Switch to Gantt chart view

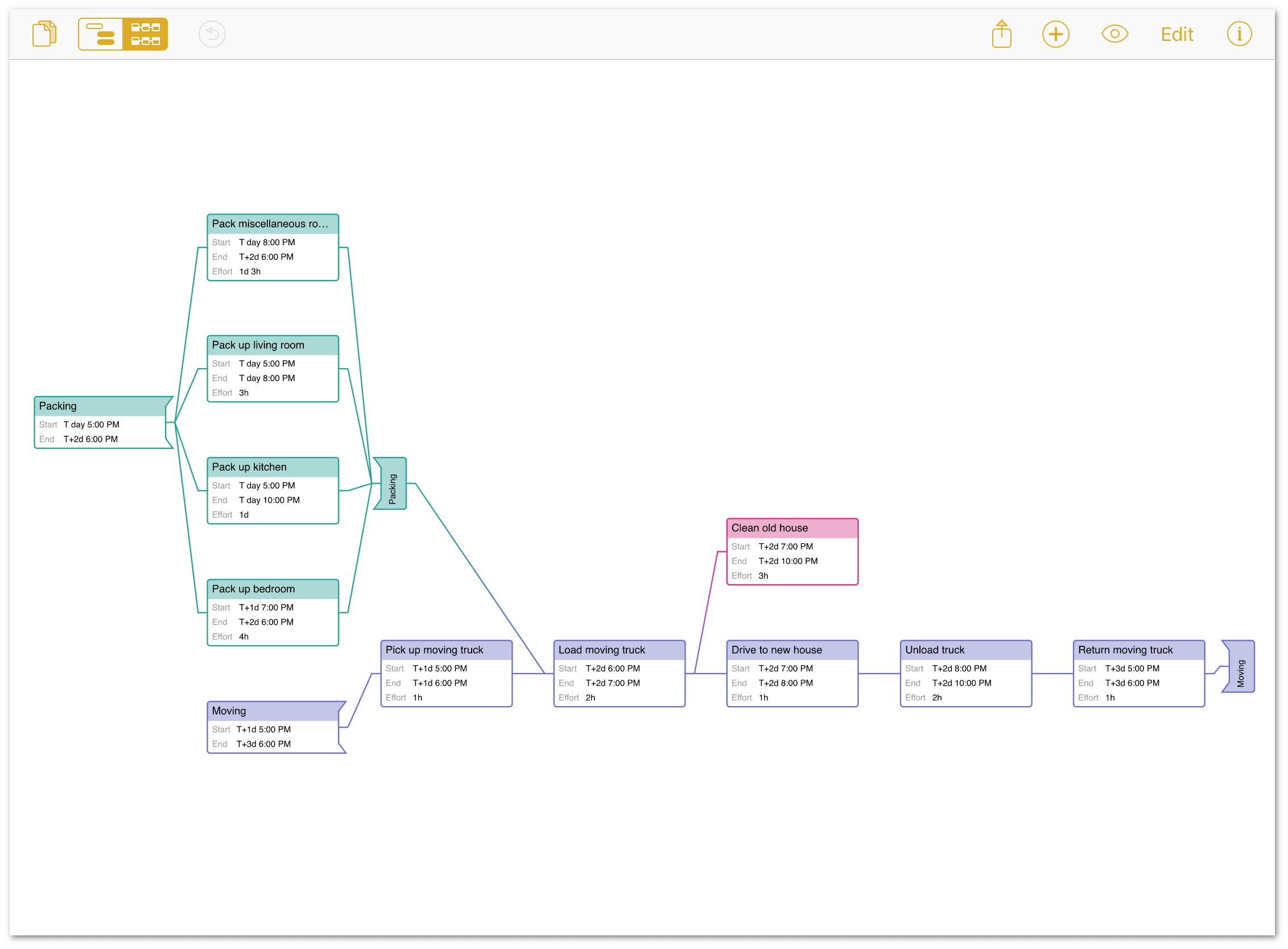click(101, 34)
